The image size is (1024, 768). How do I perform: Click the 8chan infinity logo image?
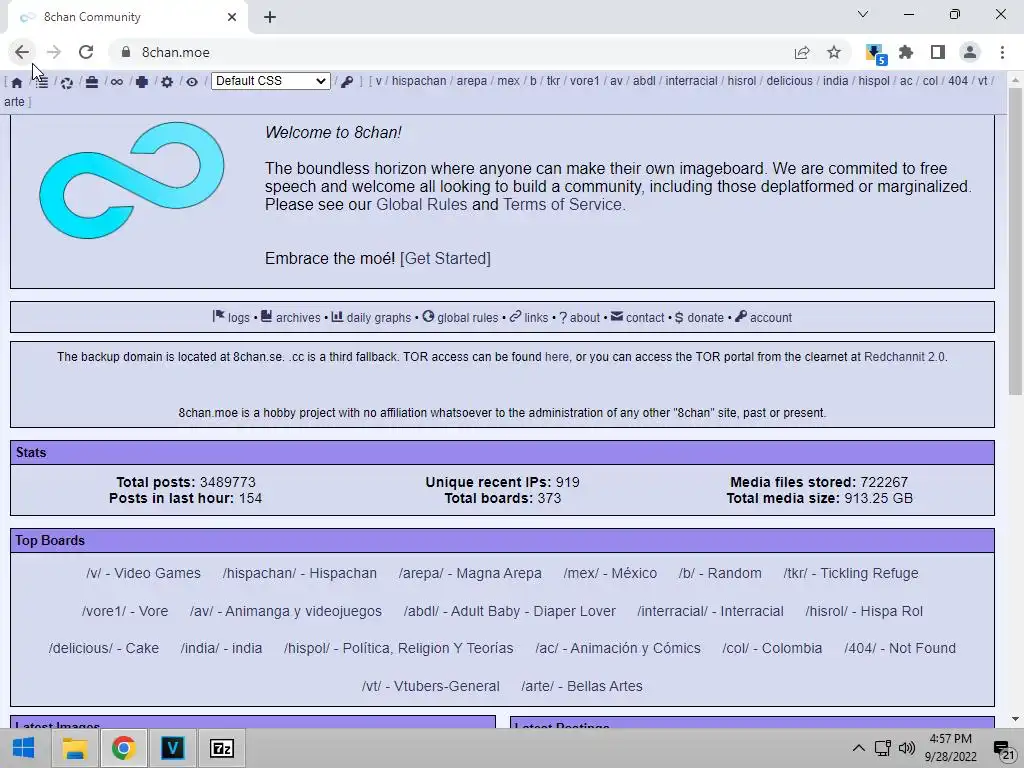(x=132, y=180)
